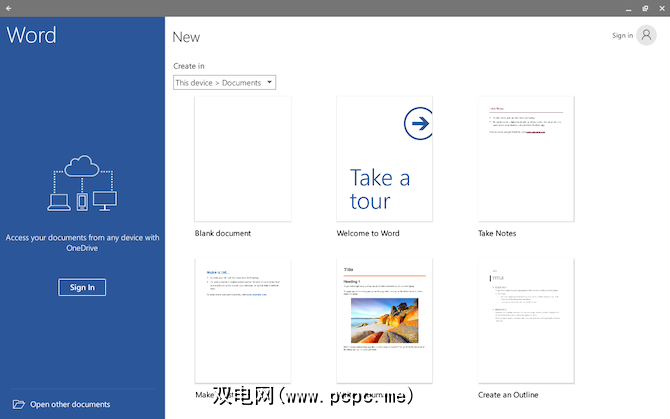Choose the Create an Outline template thumbnail
The image size is (670, 419).
(x=526, y=321)
